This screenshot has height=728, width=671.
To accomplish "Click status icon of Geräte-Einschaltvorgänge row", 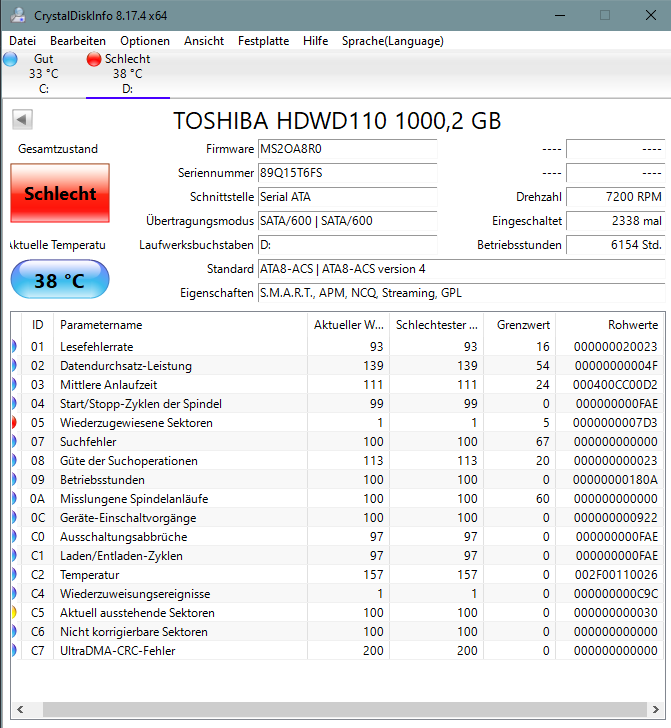I will [14, 518].
